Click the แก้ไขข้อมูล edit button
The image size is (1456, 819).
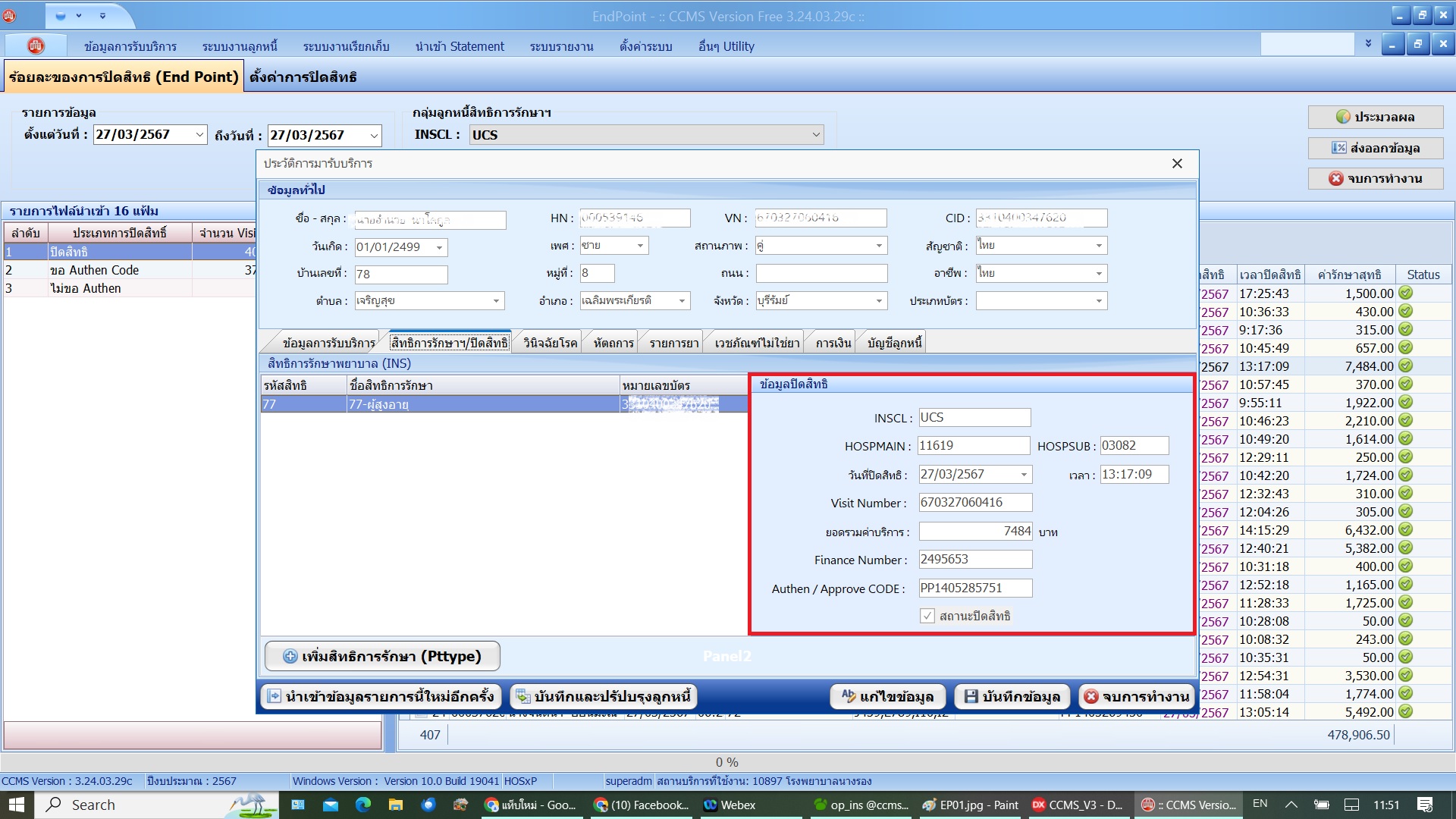coord(887,696)
